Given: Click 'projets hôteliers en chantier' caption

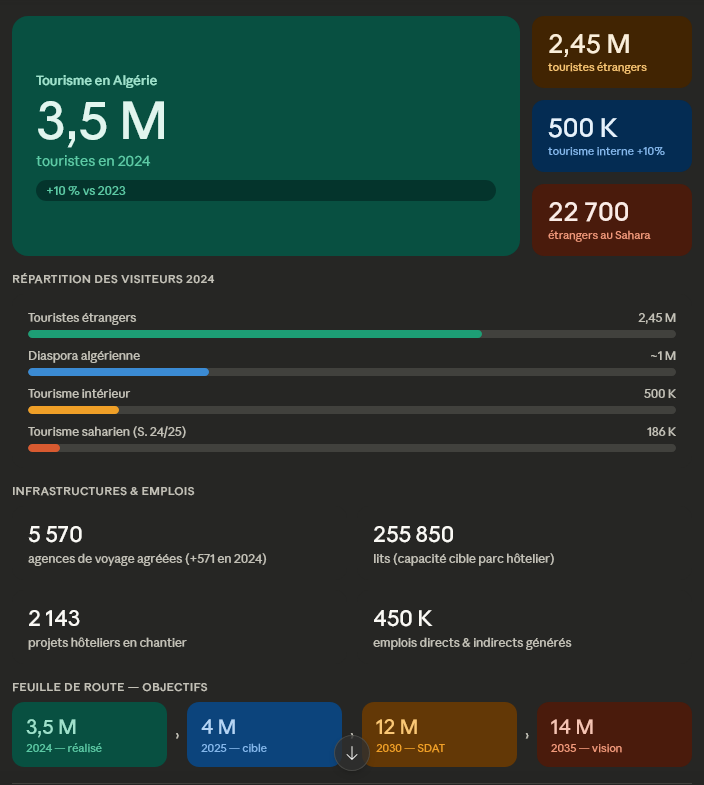Looking at the screenshot, I should tap(107, 643).
